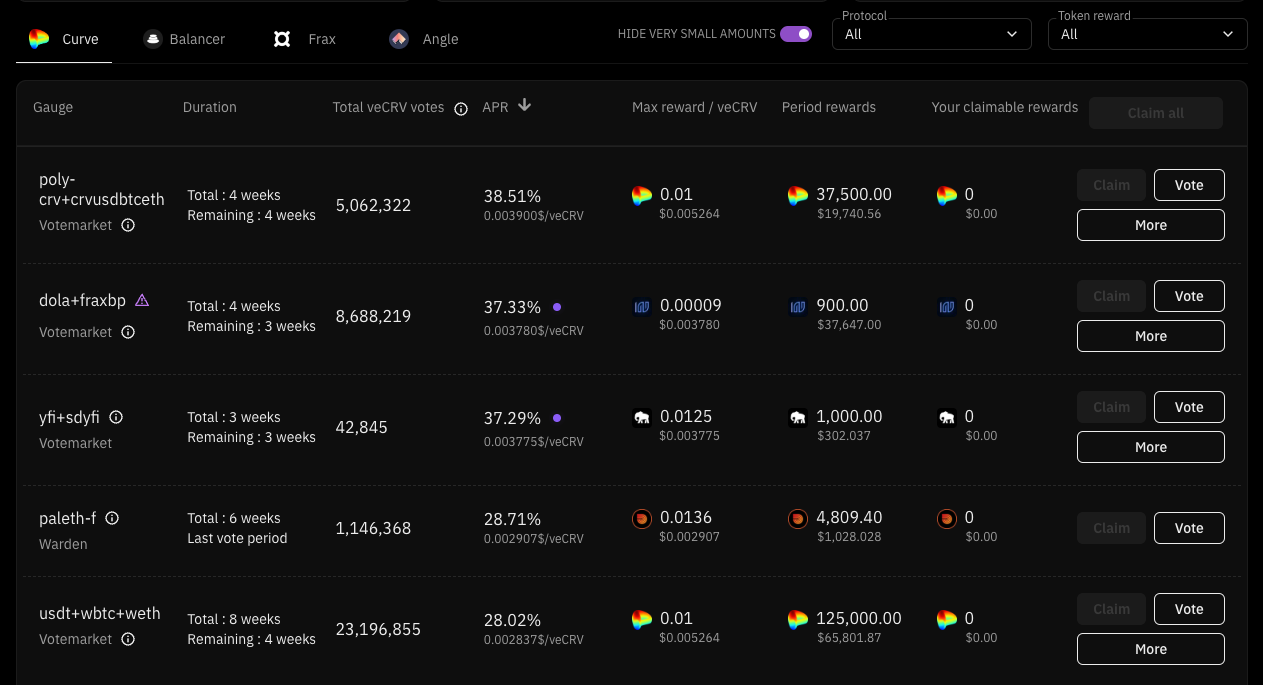The height and width of the screenshot is (685, 1263).
Task: Click token icon beside 0.0125 max reward
Action: click(x=642, y=418)
